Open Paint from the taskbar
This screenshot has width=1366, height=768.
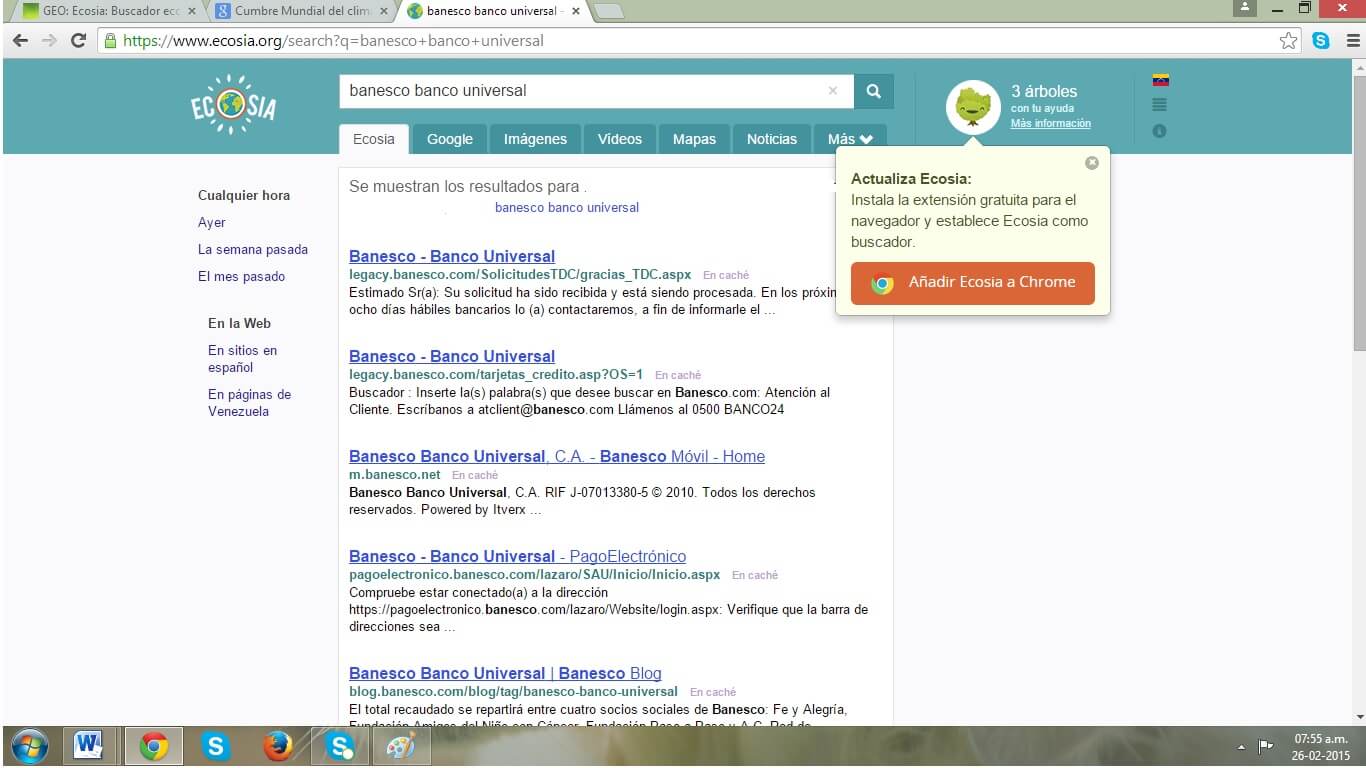click(400, 746)
